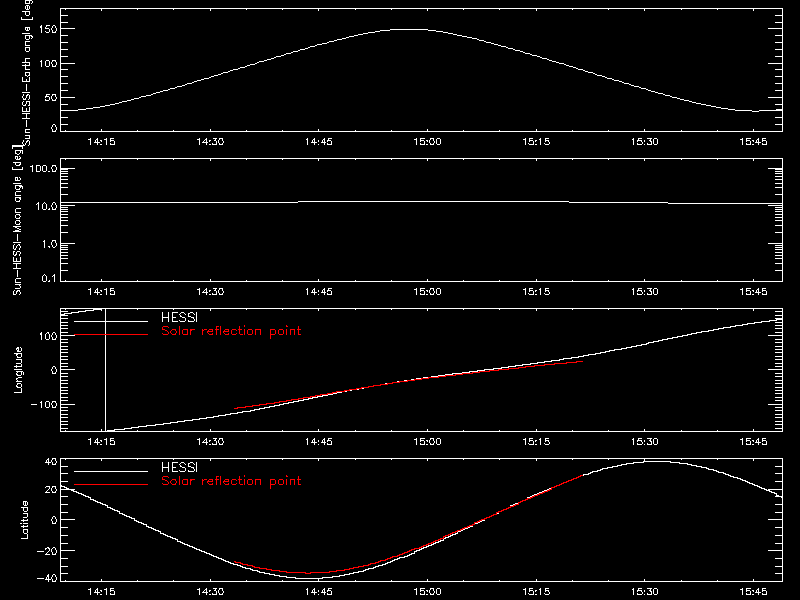Click the 0.1 tick on Moon angle axis
The image size is (800, 600).
[49, 278]
